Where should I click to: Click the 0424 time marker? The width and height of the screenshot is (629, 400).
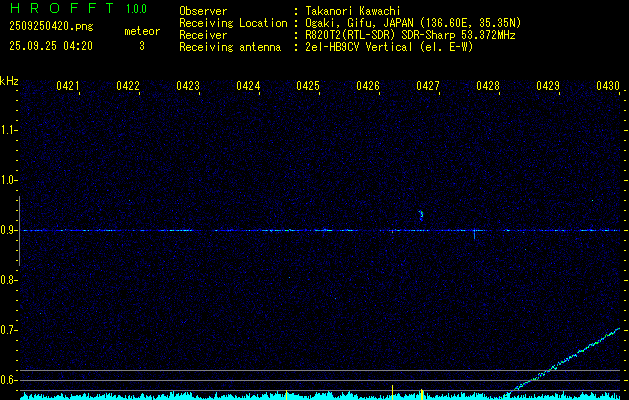pyautogui.click(x=248, y=86)
